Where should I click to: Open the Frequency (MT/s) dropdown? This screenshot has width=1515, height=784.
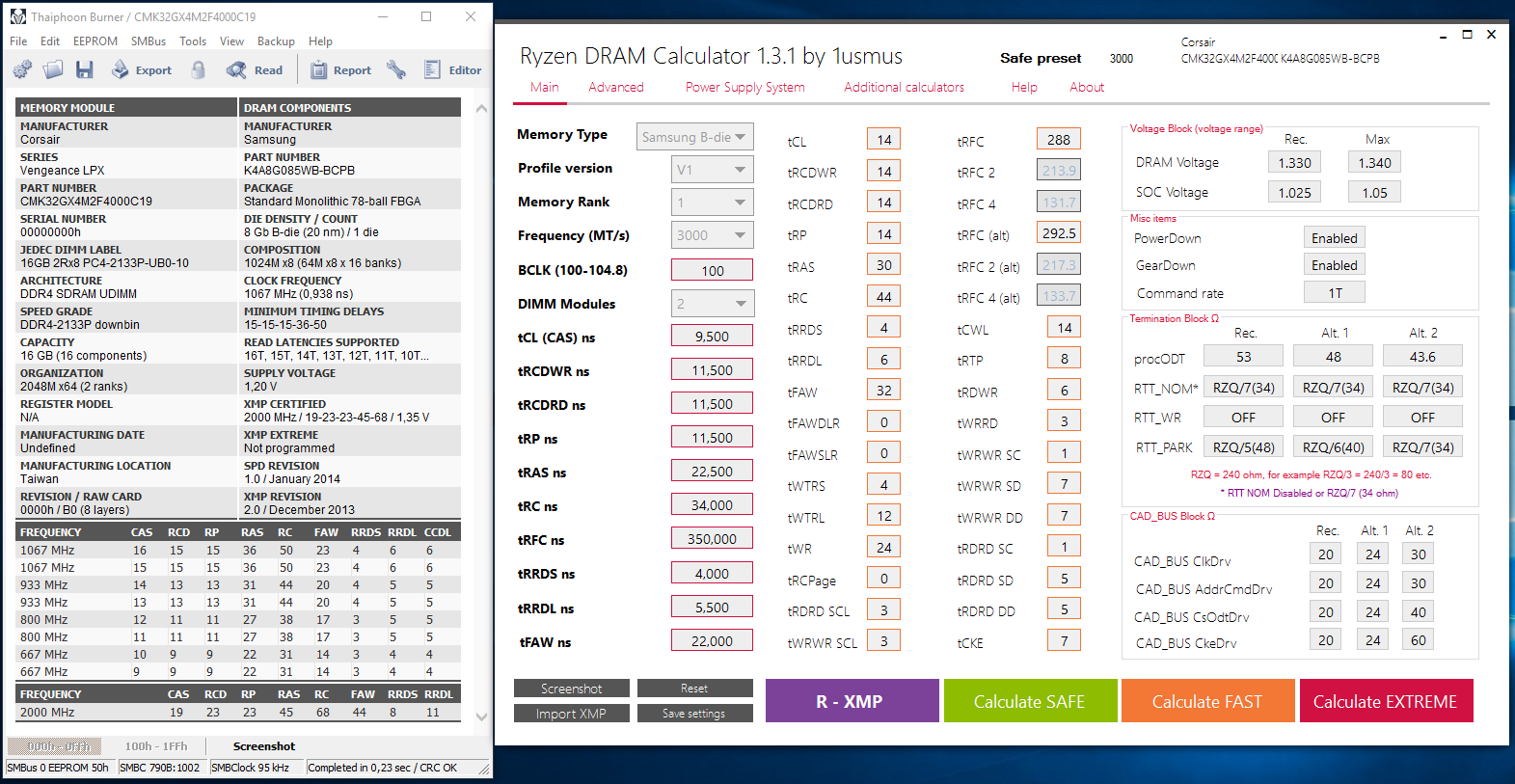(x=713, y=235)
